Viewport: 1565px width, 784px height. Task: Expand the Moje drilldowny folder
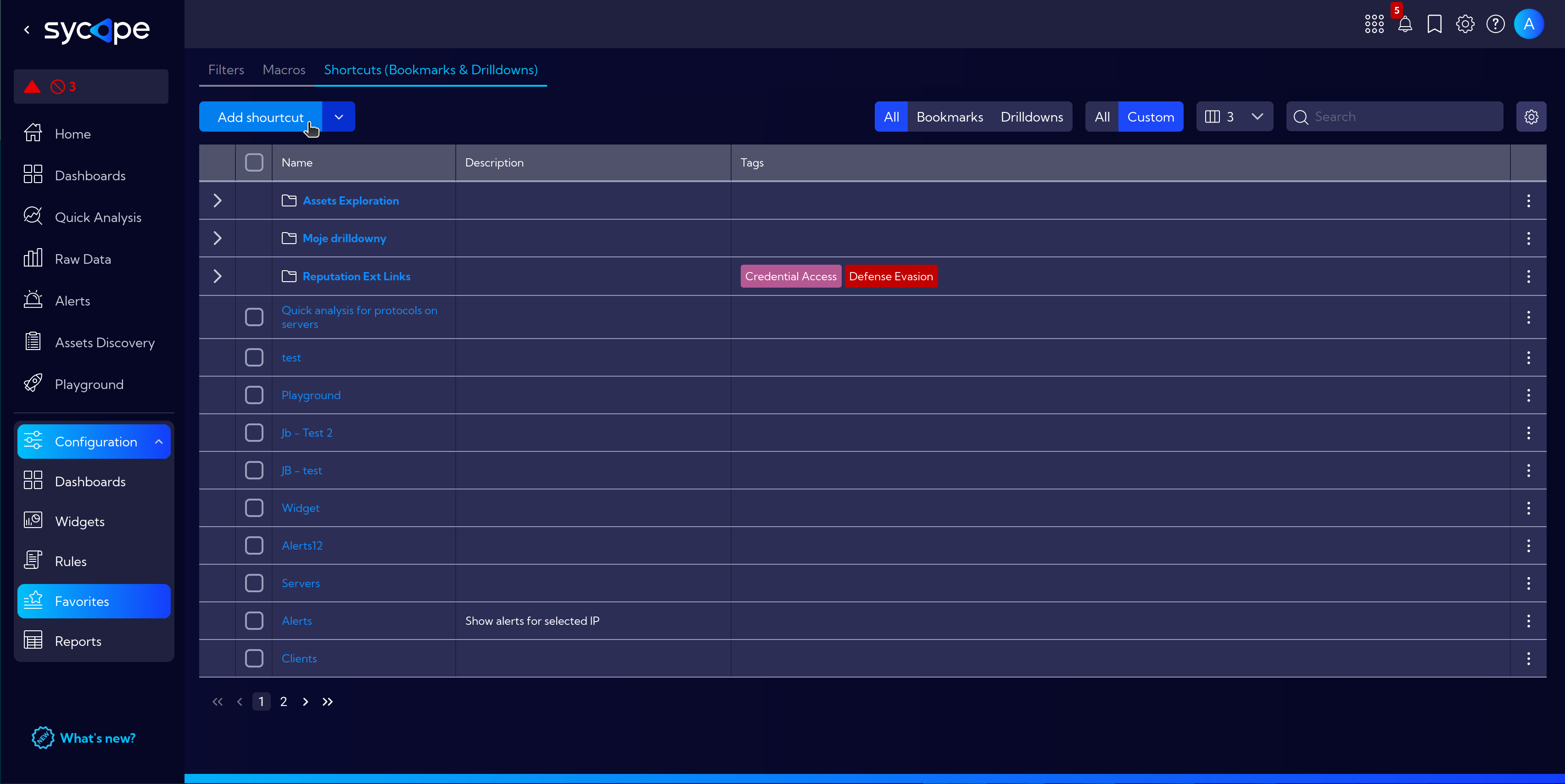click(218, 238)
